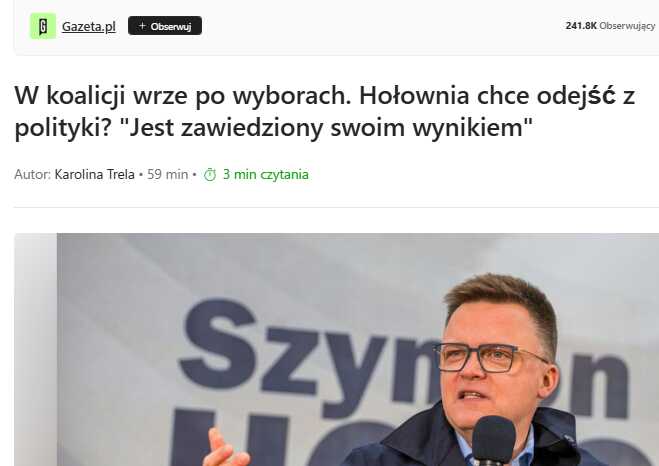The width and height of the screenshot is (659, 466).
Task: Click the "3 min czytania" reading time
Action: click(266, 175)
